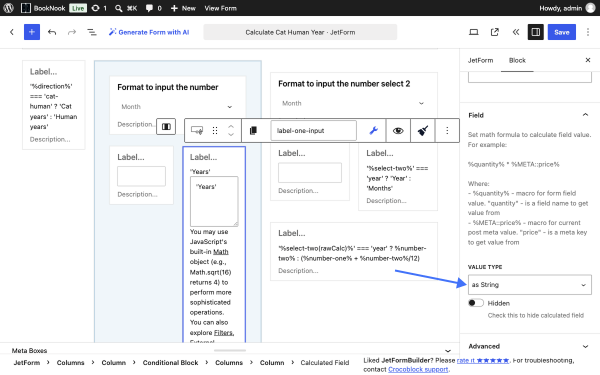Open the editor options three-dot menu
The height and width of the screenshot is (375, 600).
(588, 32)
